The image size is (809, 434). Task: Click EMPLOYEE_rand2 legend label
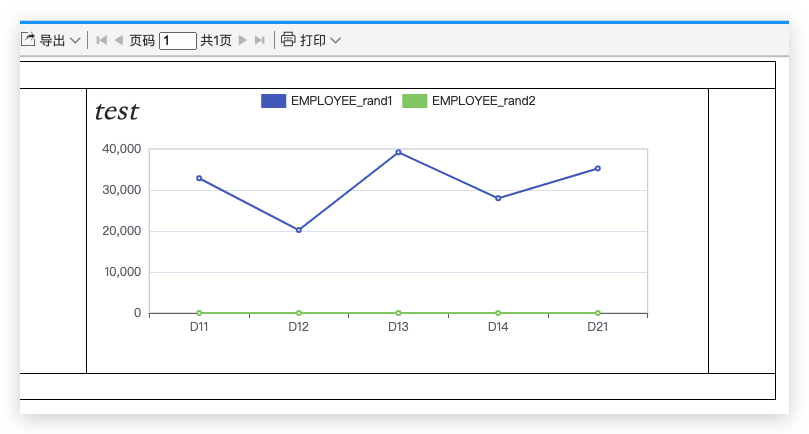pos(483,101)
